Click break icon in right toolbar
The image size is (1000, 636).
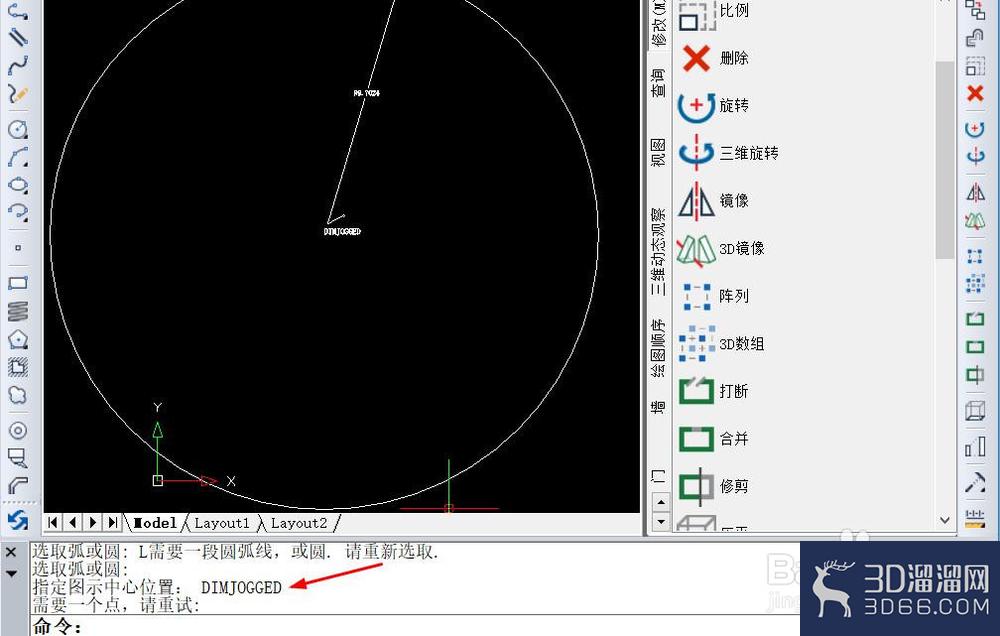pyautogui.click(x=975, y=318)
